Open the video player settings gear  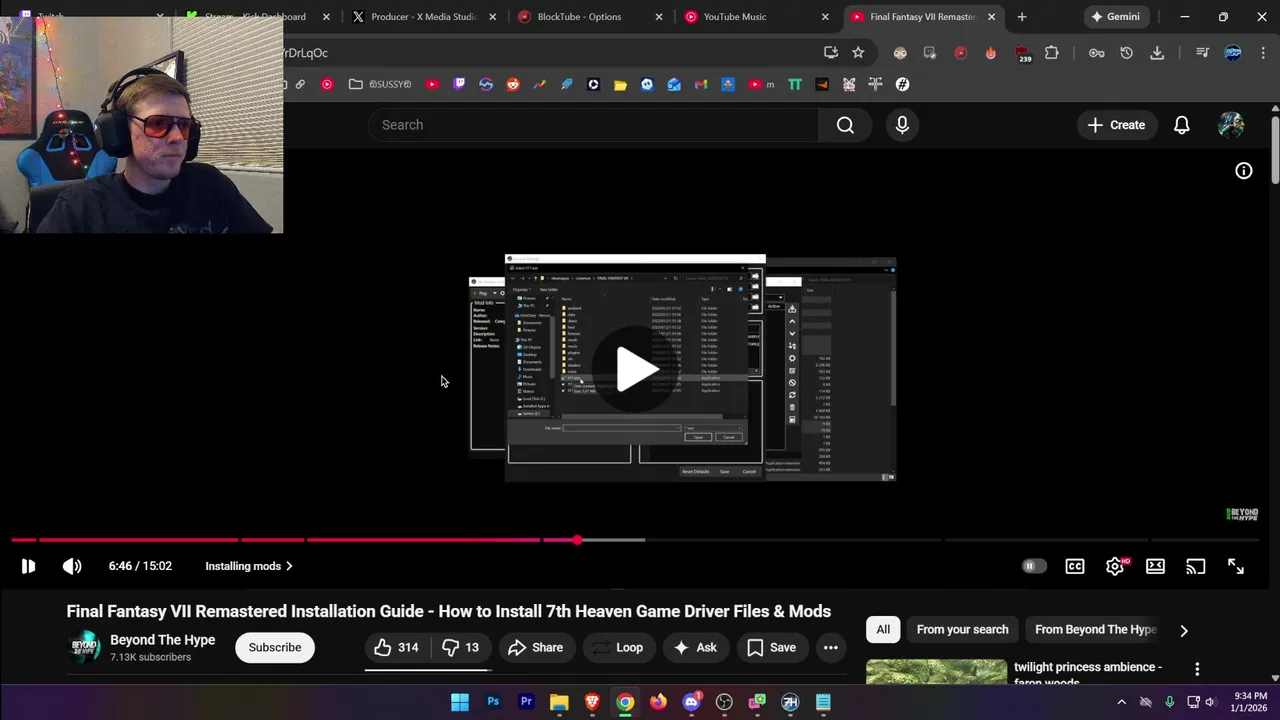tap(1115, 566)
